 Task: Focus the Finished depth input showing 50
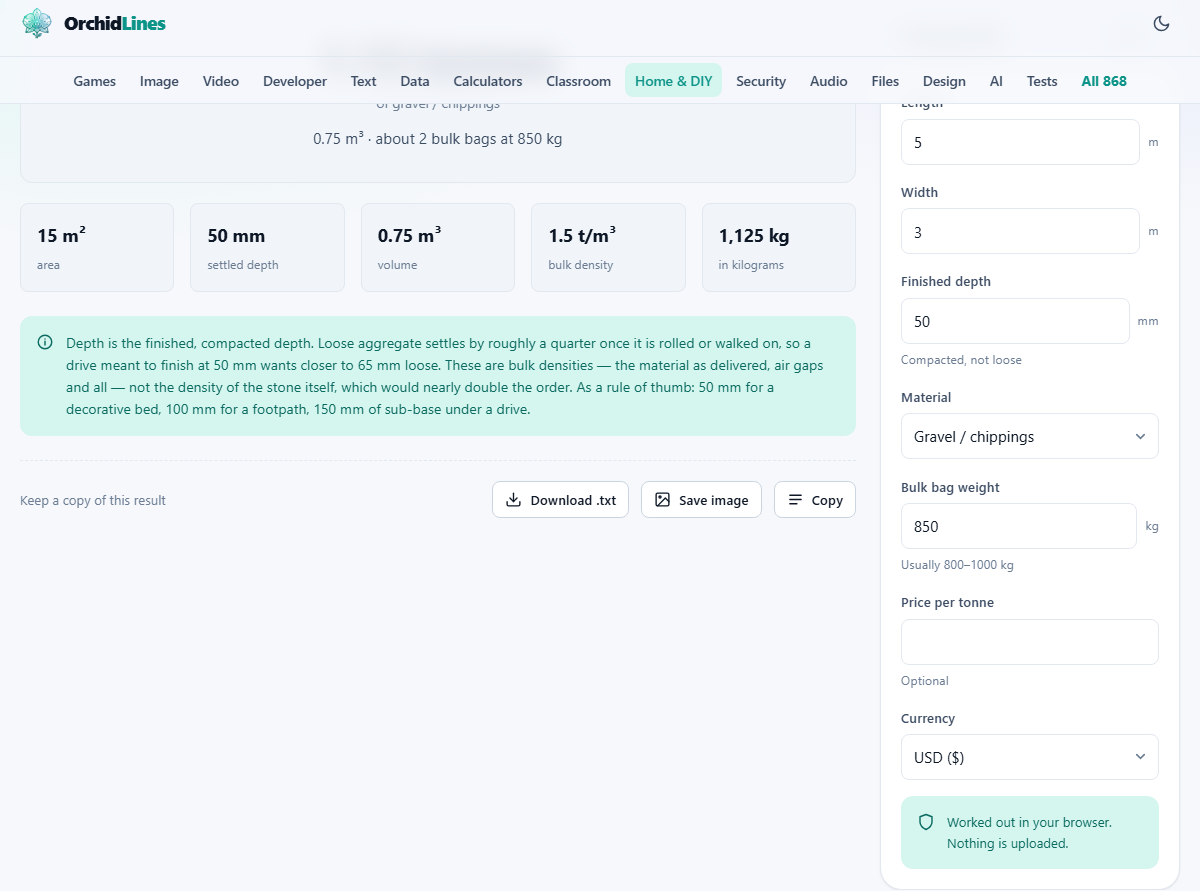pos(1015,321)
